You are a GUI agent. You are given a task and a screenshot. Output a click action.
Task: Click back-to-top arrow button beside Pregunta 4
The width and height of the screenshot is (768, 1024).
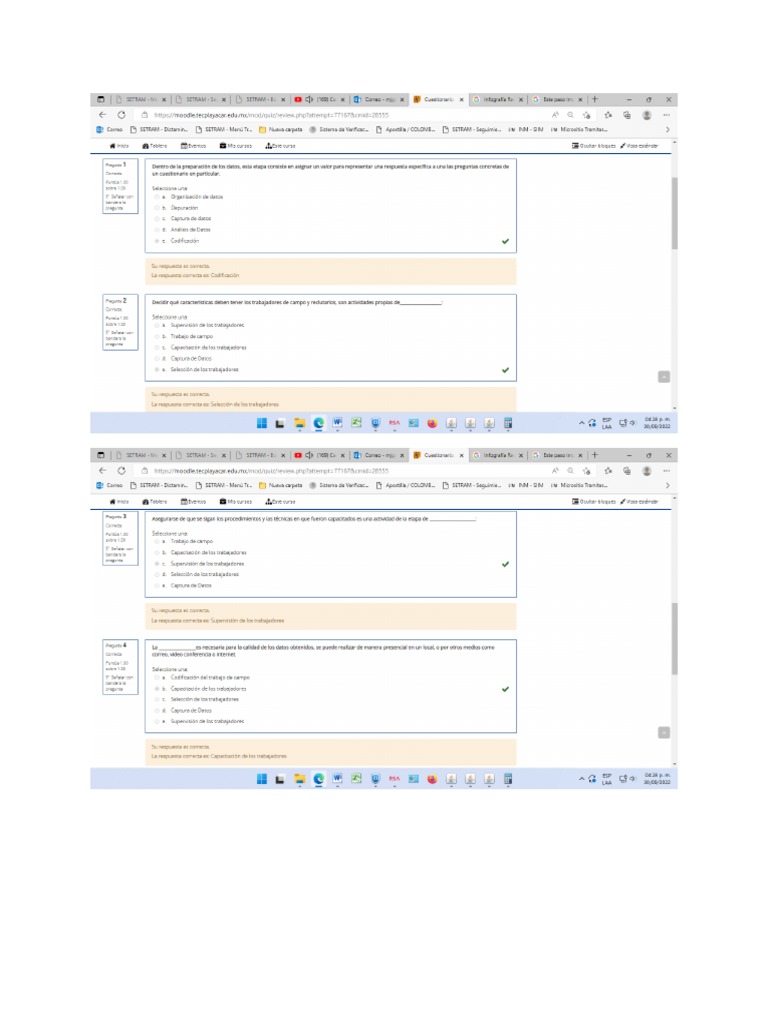tap(664, 733)
